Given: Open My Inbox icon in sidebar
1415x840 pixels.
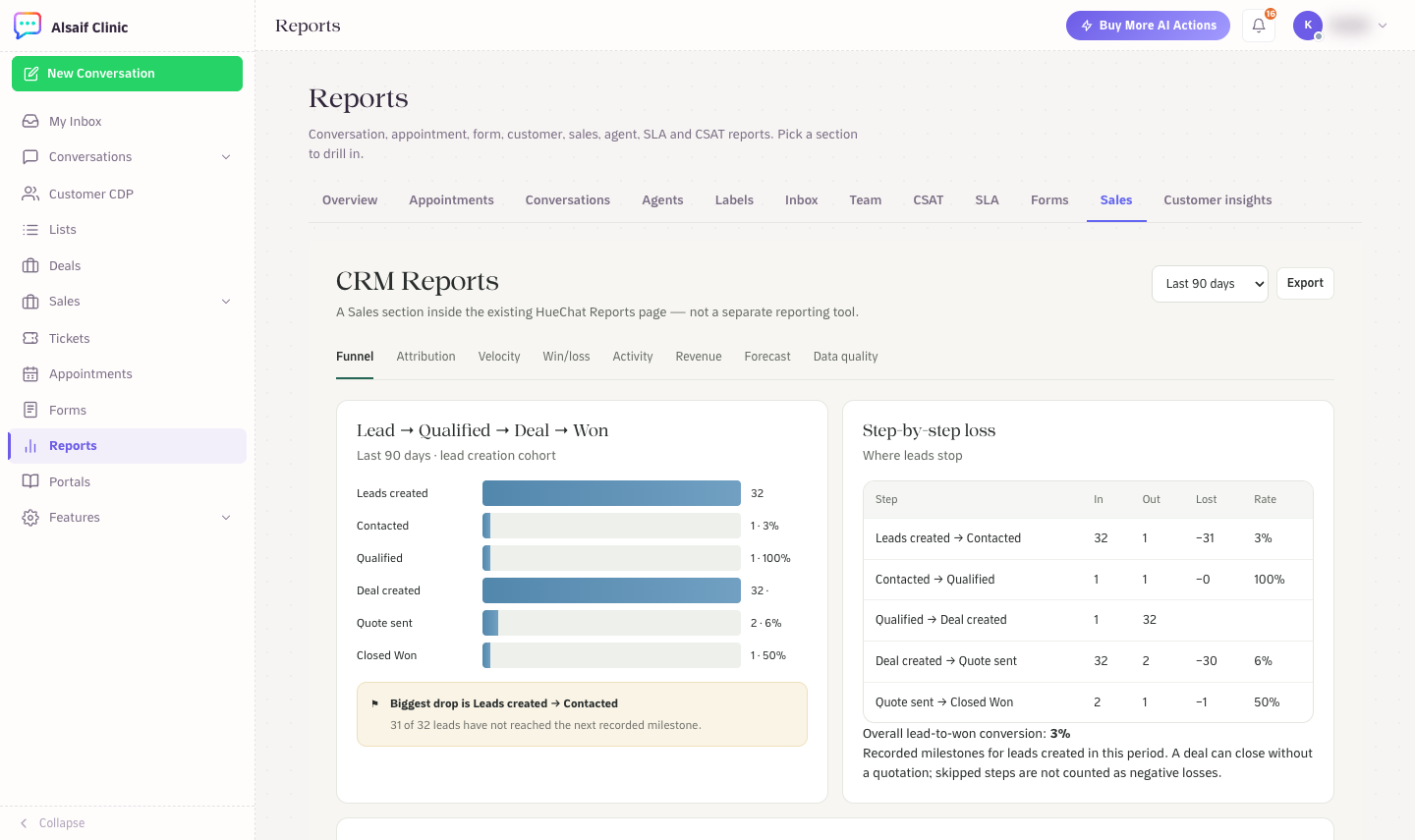Looking at the screenshot, I should tap(30, 121).
